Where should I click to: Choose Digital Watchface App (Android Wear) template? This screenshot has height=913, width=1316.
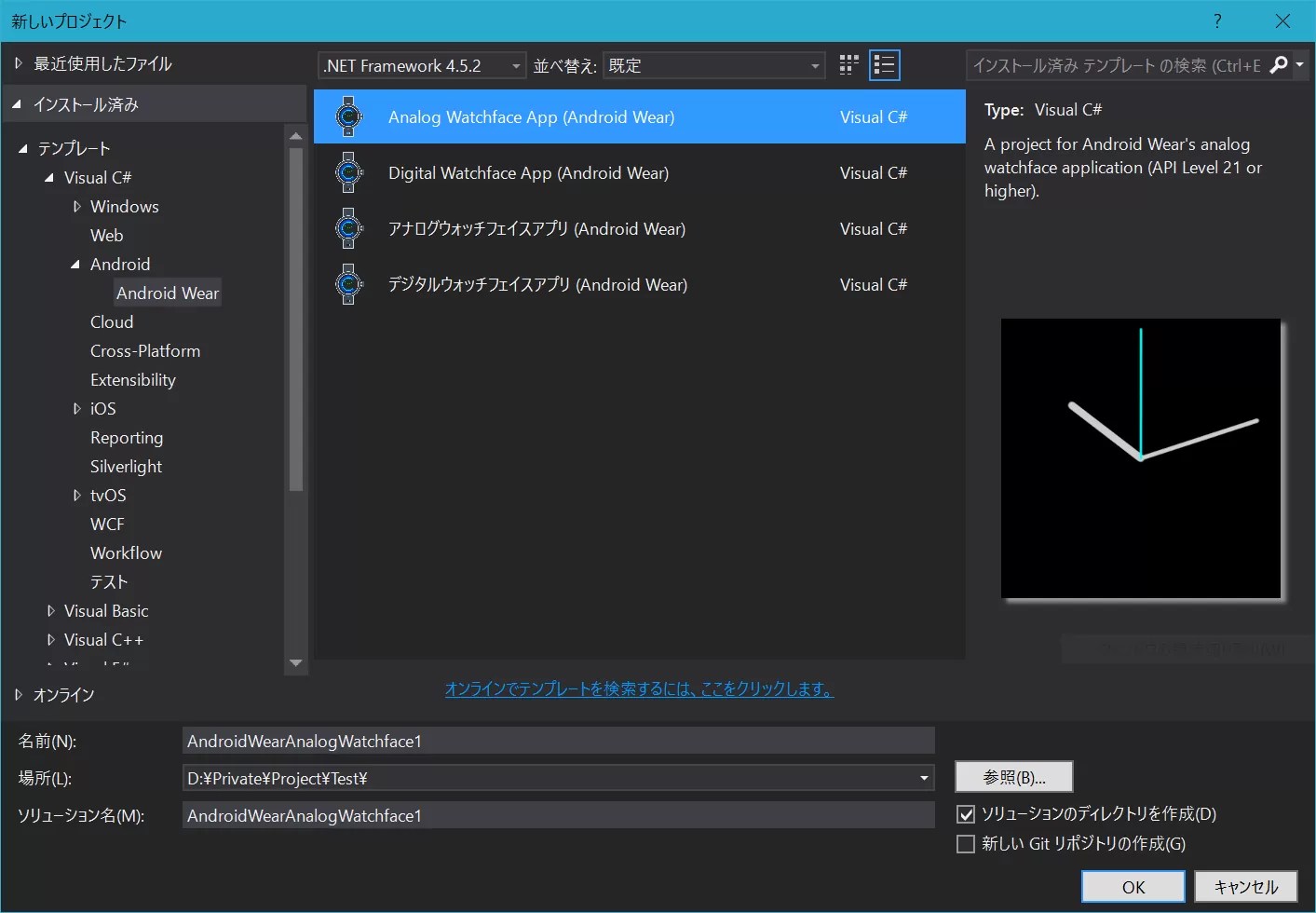639,172
